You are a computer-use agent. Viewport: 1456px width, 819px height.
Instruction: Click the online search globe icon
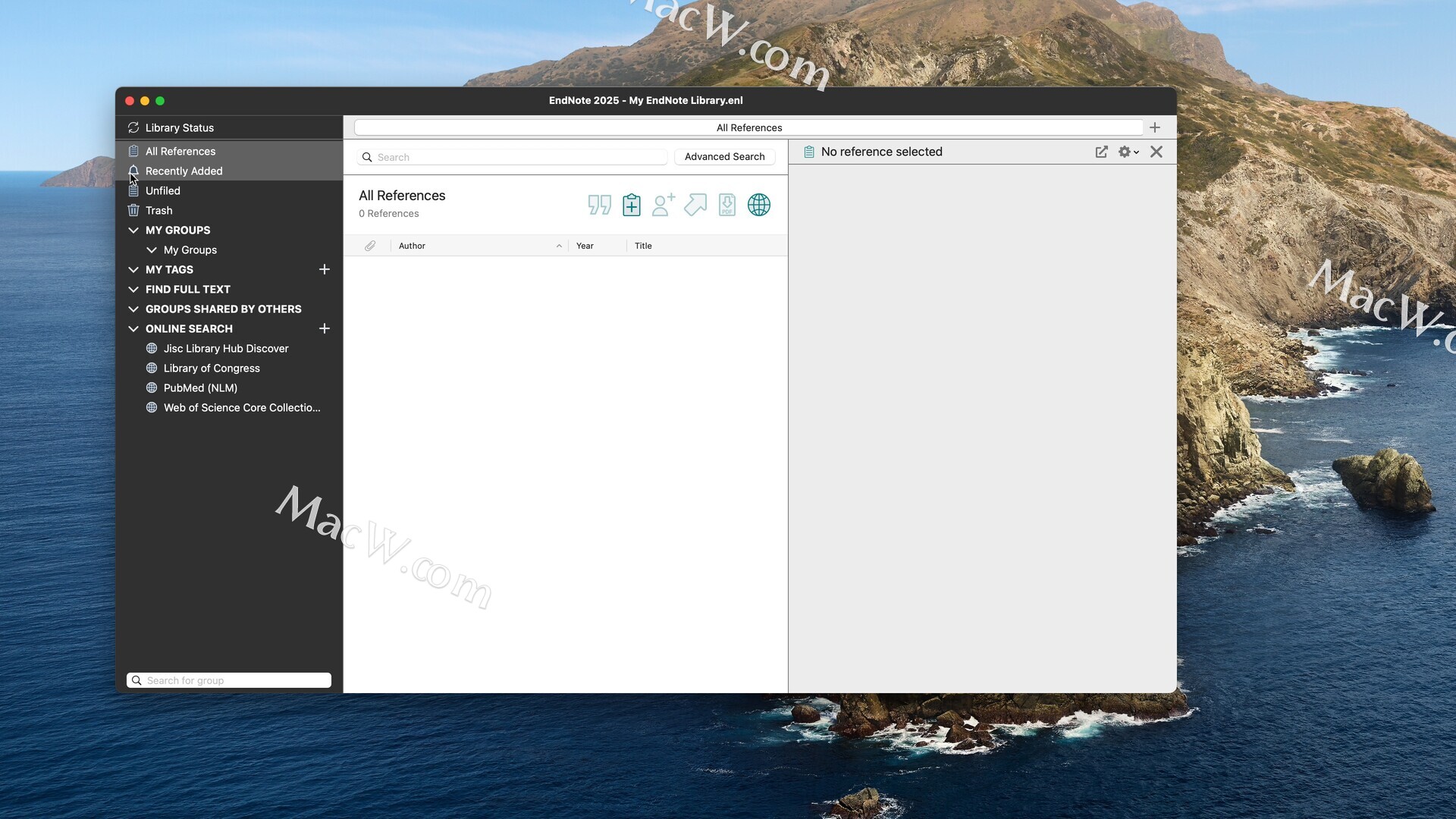(759, 205)
